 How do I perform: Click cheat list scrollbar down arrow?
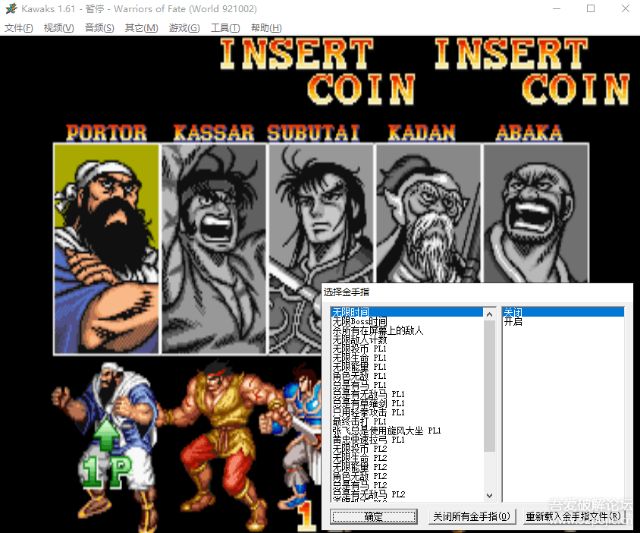[489, 495]
